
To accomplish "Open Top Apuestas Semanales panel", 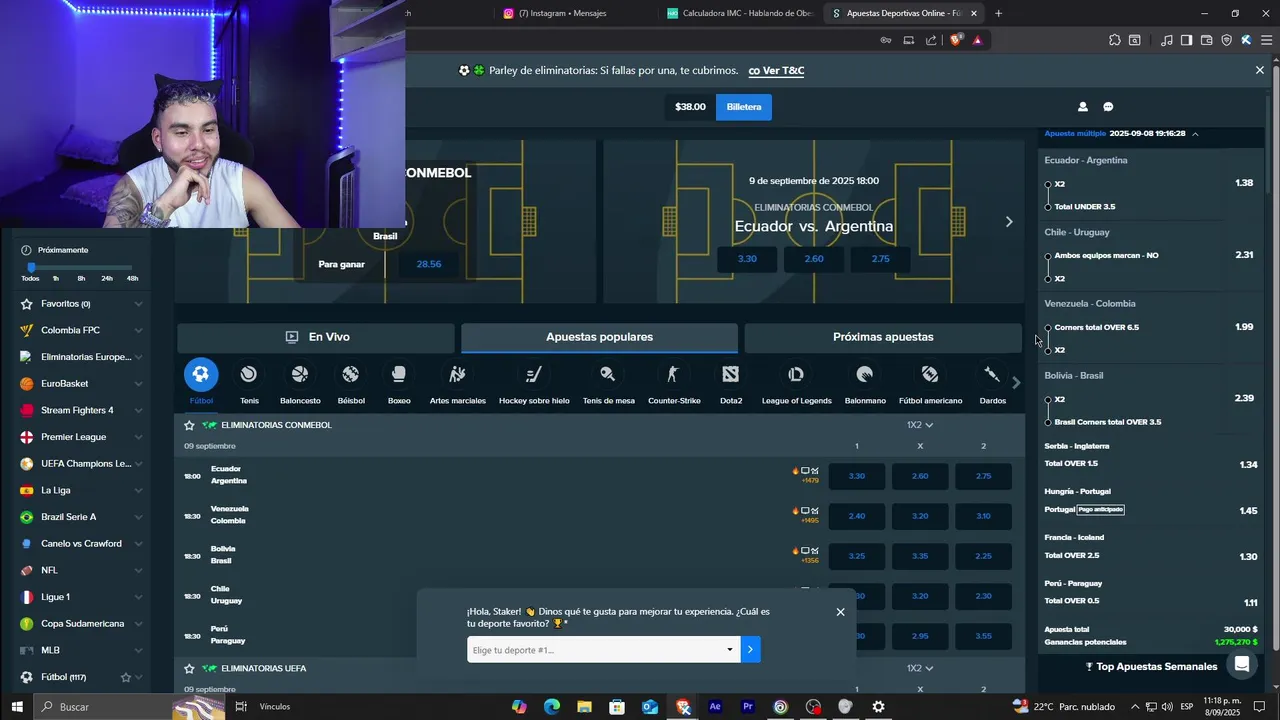I will [1151, 667].
